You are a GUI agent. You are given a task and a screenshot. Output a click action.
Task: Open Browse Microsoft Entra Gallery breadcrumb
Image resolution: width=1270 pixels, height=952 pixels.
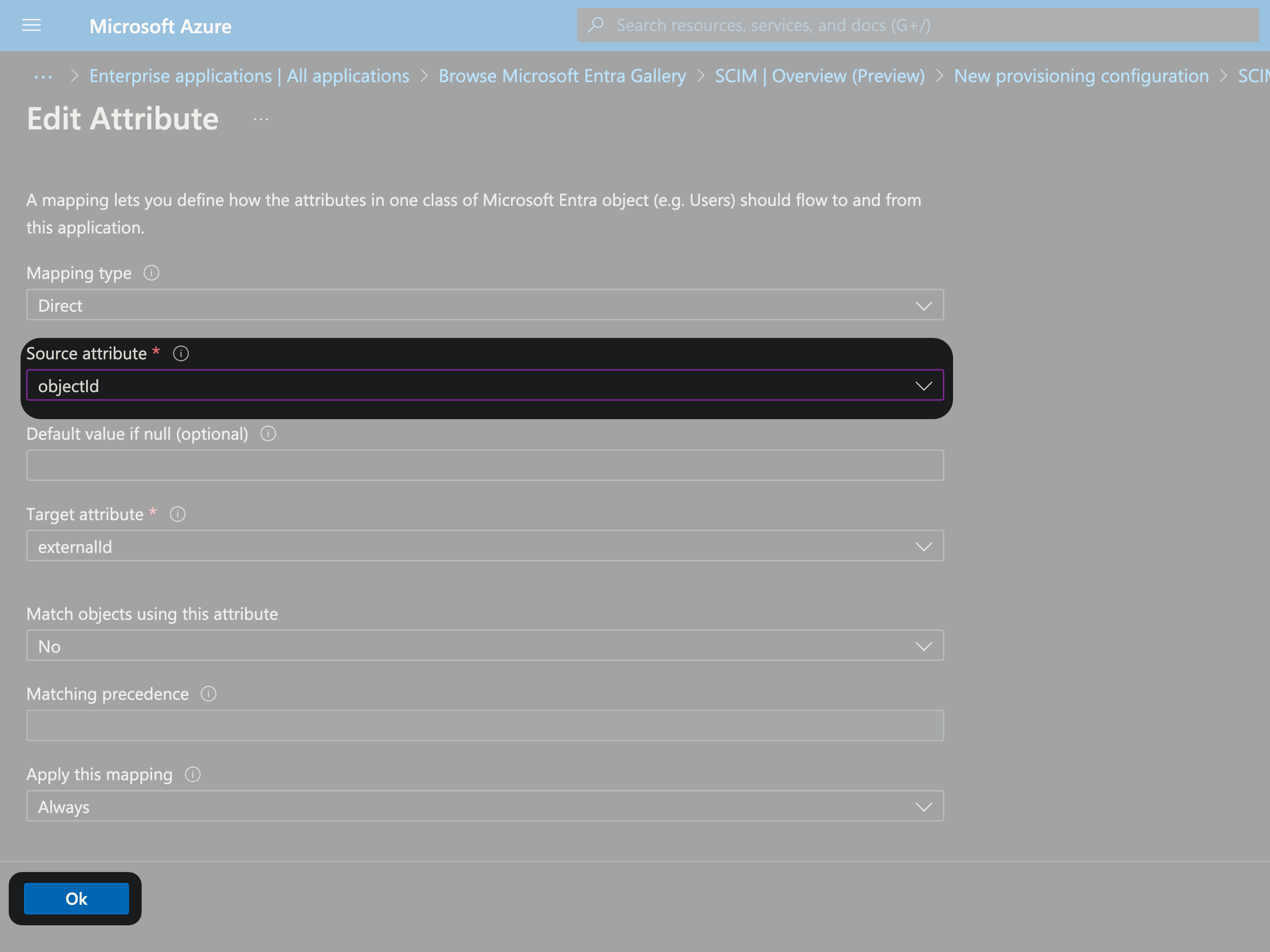(x=562, y=76)
